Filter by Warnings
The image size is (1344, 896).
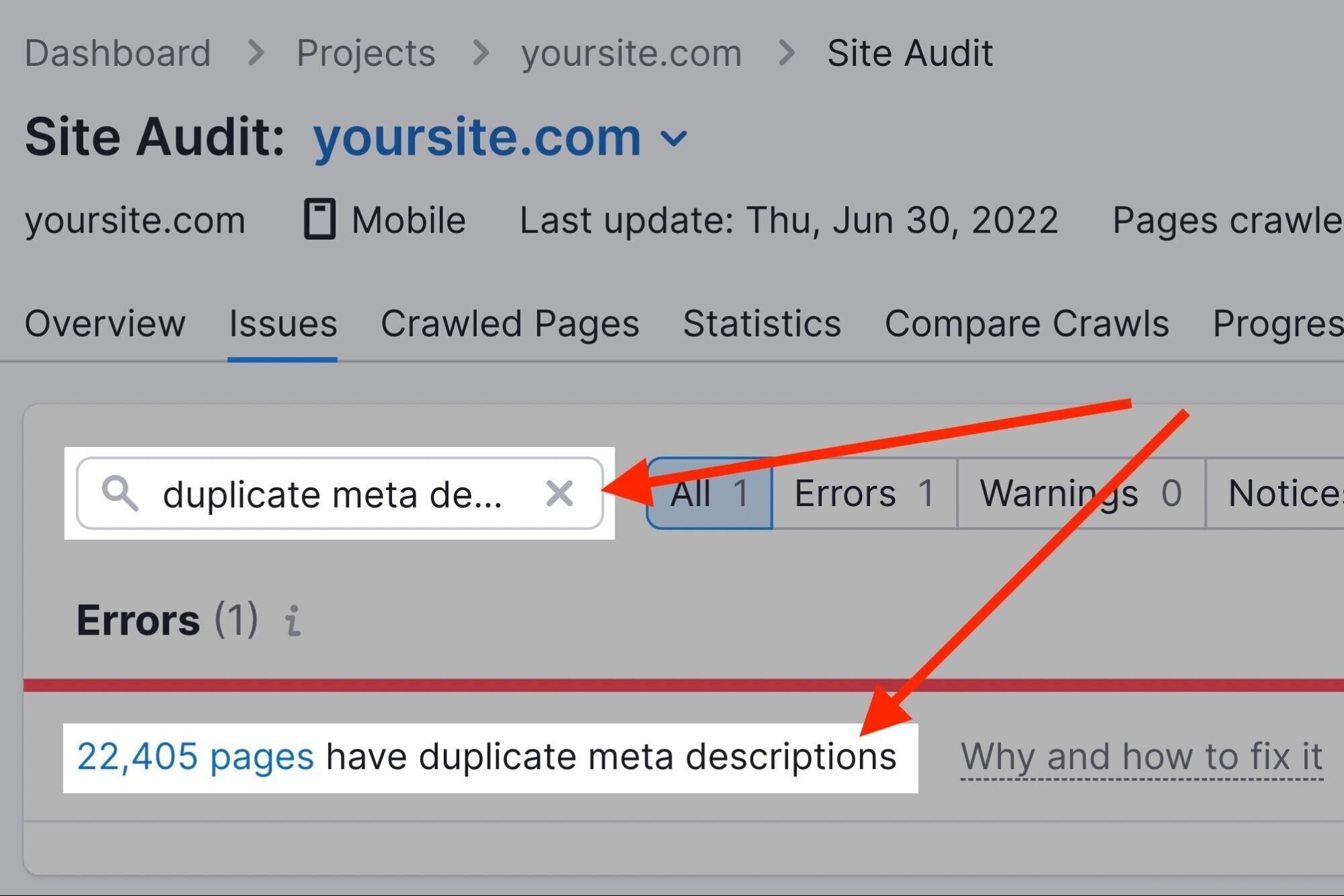(1081, 493)
